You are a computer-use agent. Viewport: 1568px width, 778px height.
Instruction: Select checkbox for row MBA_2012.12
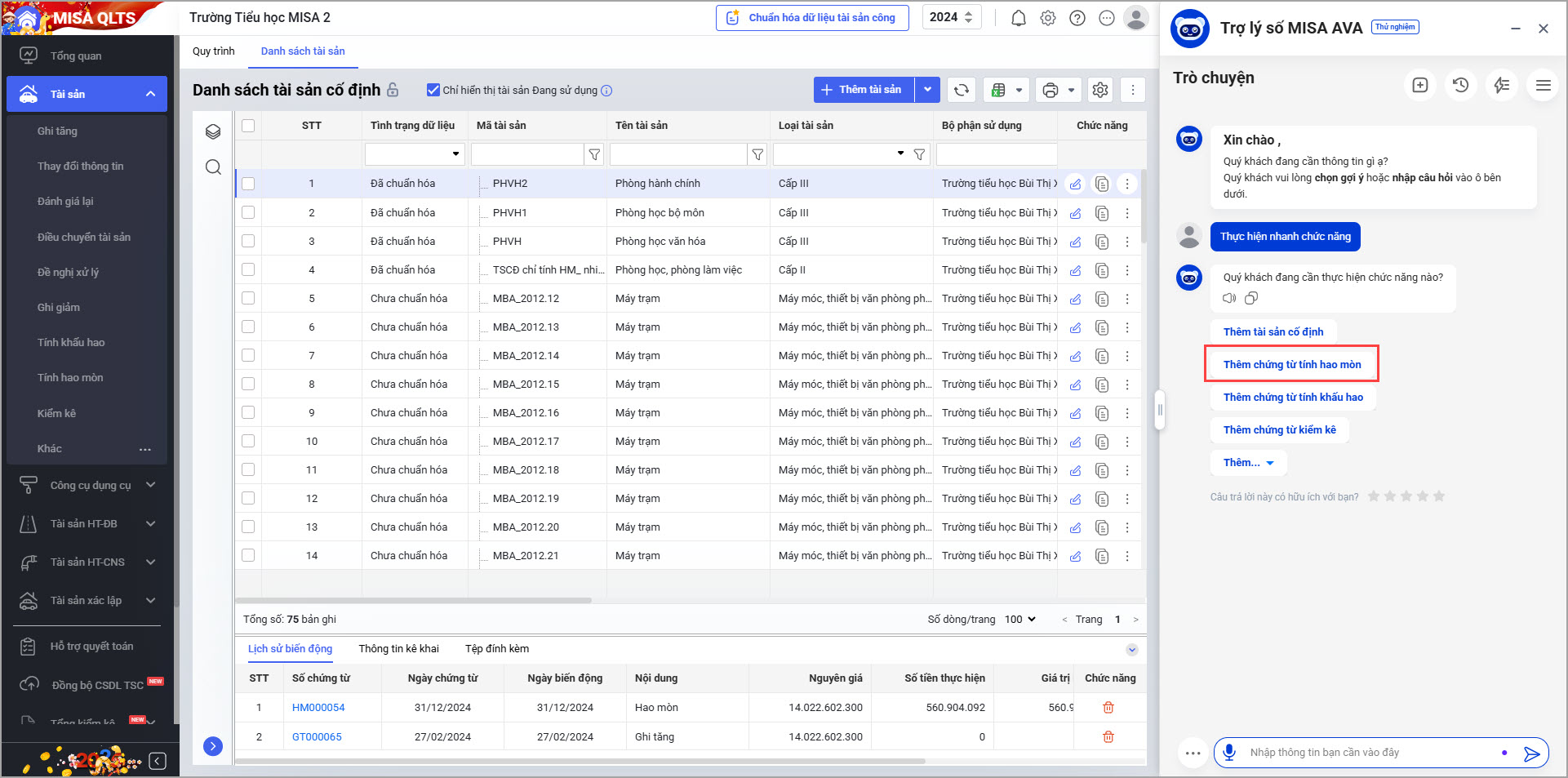248,298
